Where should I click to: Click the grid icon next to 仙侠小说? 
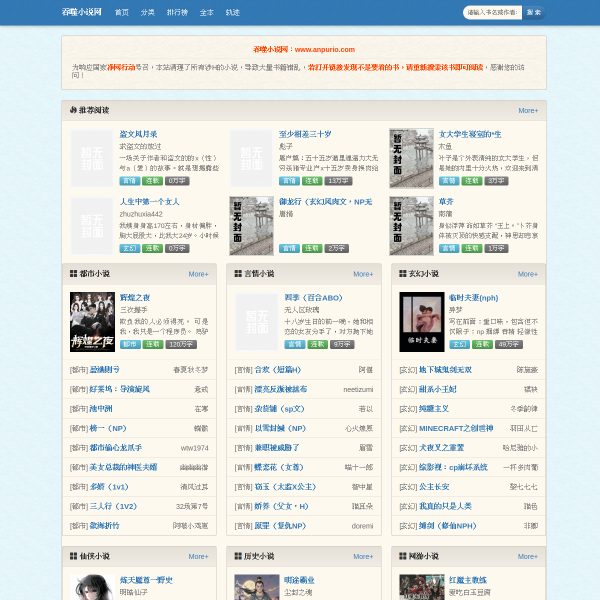(x=73, y=556)
